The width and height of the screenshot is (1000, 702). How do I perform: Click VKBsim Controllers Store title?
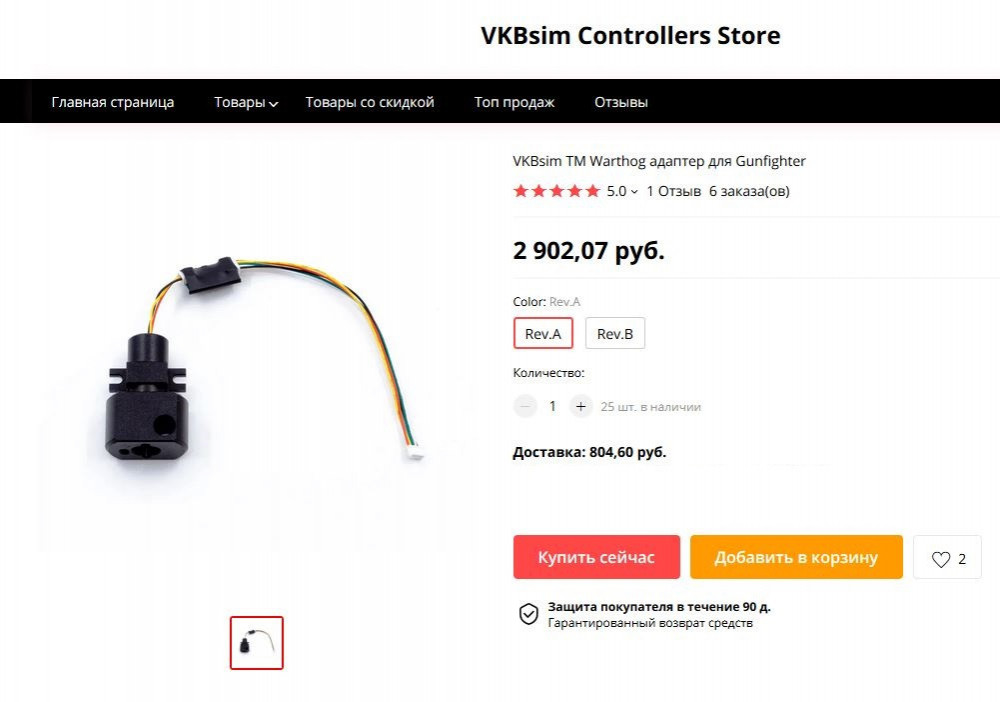coord(630,36)
